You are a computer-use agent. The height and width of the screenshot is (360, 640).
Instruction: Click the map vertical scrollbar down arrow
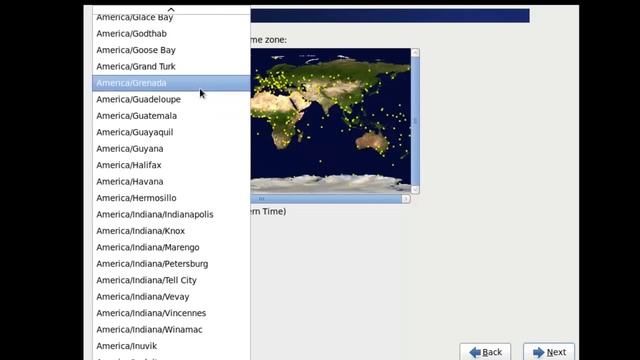415,189
